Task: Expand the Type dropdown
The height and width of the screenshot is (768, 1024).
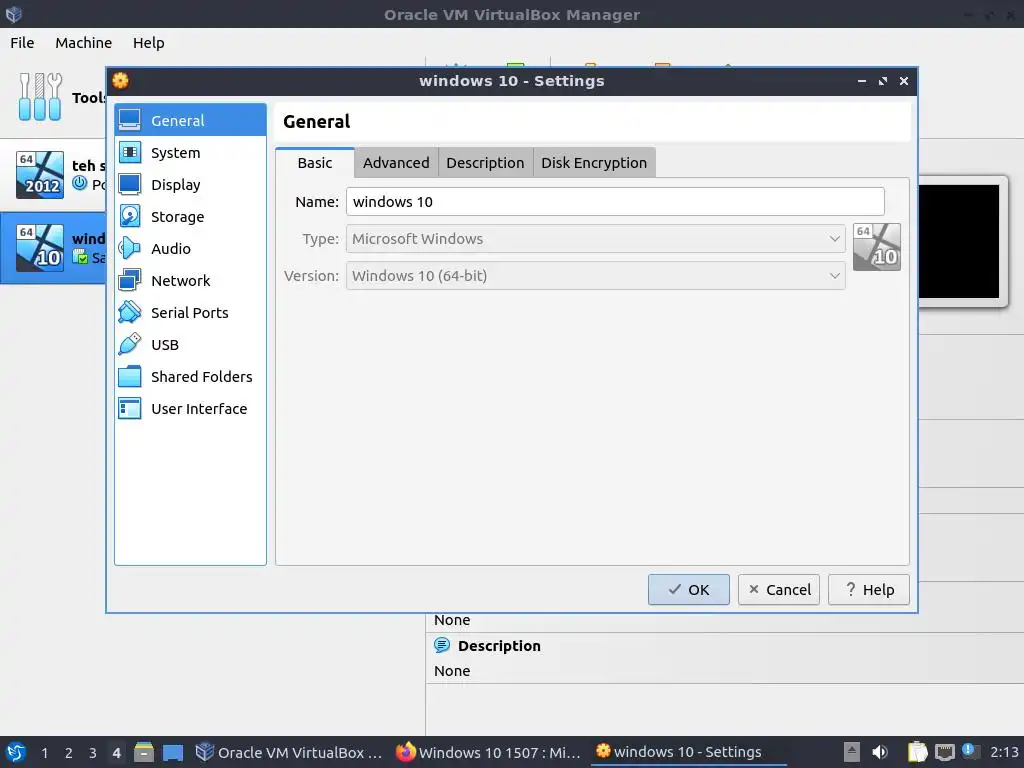Action: [596, 239]
